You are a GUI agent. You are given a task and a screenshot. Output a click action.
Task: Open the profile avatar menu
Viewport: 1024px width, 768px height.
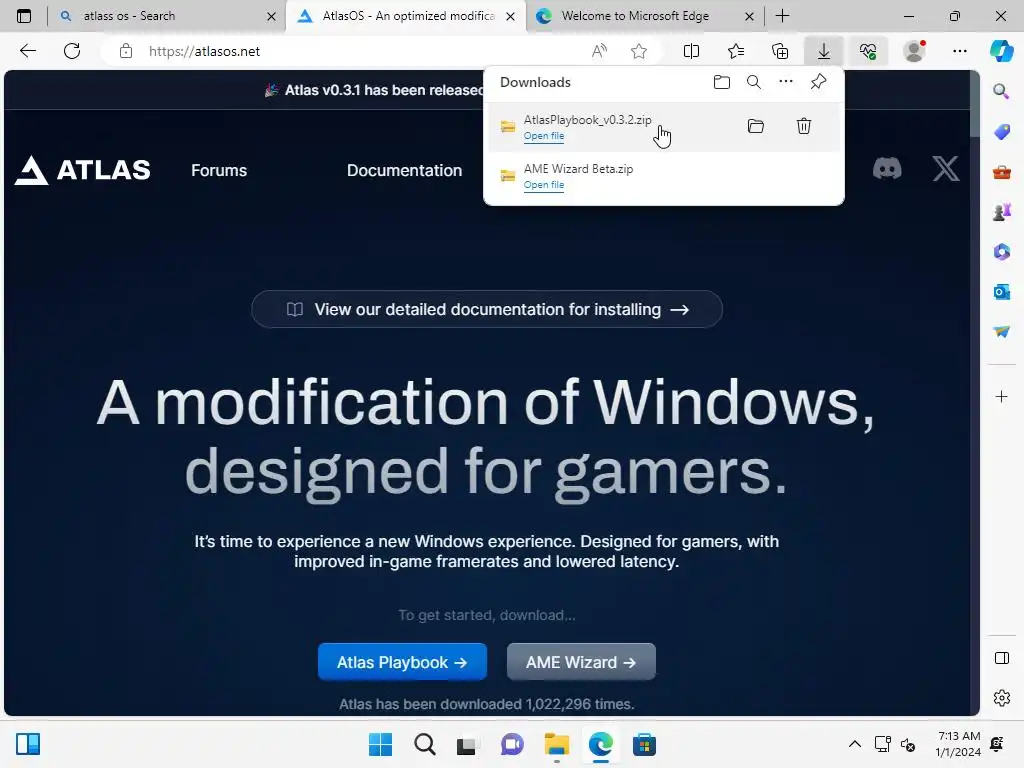pyautogui.click(x=914, y=51)
